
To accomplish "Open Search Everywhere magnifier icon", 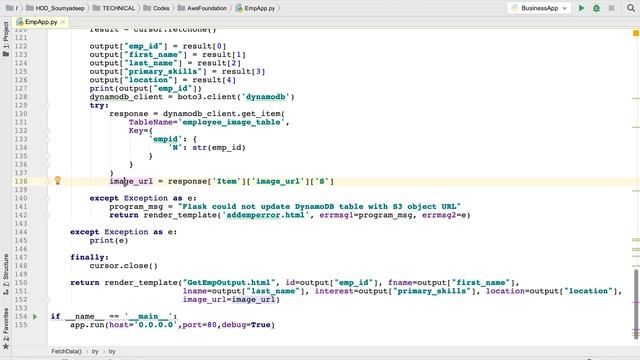I will click(x=631, y=8).
